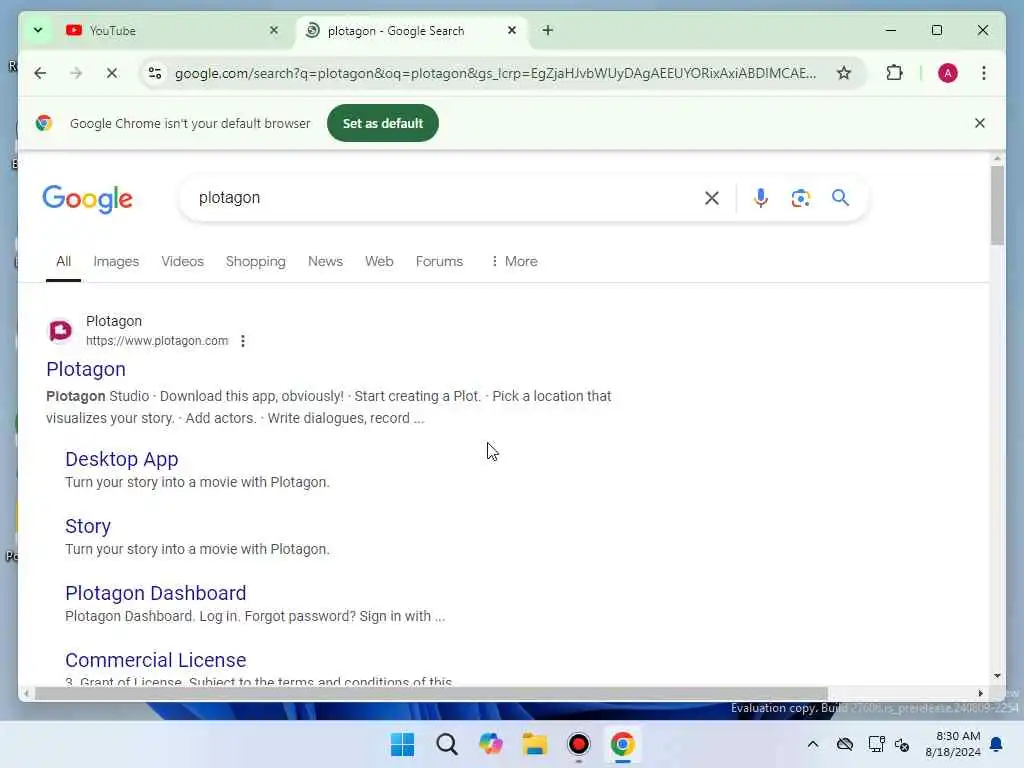Click the browser address bar URL
The width and height of the screenshot is (1024, 768).
coord(495,73)
